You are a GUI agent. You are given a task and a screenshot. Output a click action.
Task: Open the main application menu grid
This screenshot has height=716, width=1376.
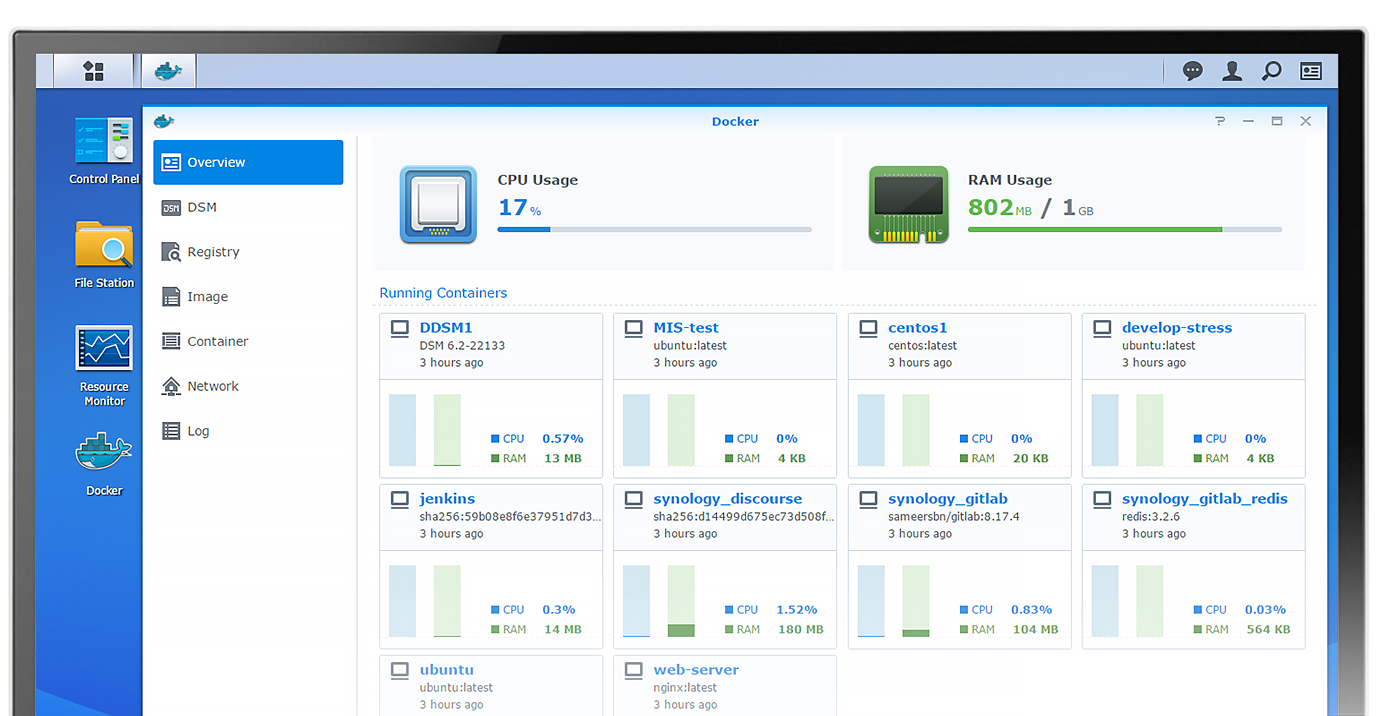click(x=93, y=70)
